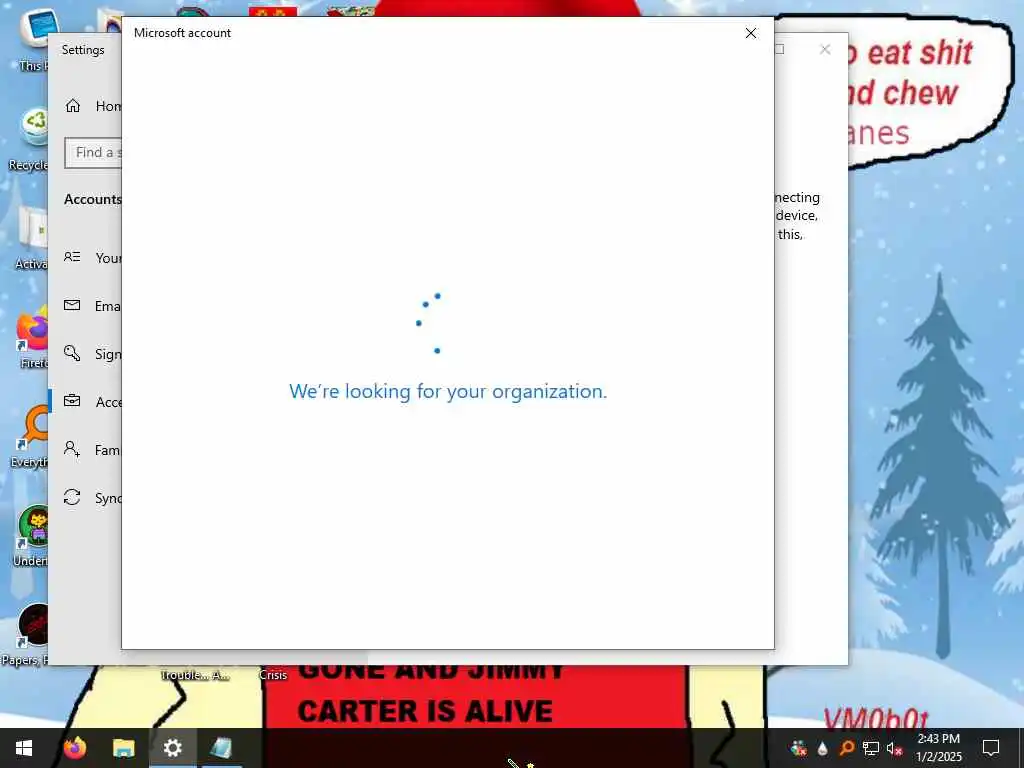Image resolution: width=1024 pixels, height=768 pixels.
Task: Select the Undertale desktop shortcut
Action: [x=31, y=537]
